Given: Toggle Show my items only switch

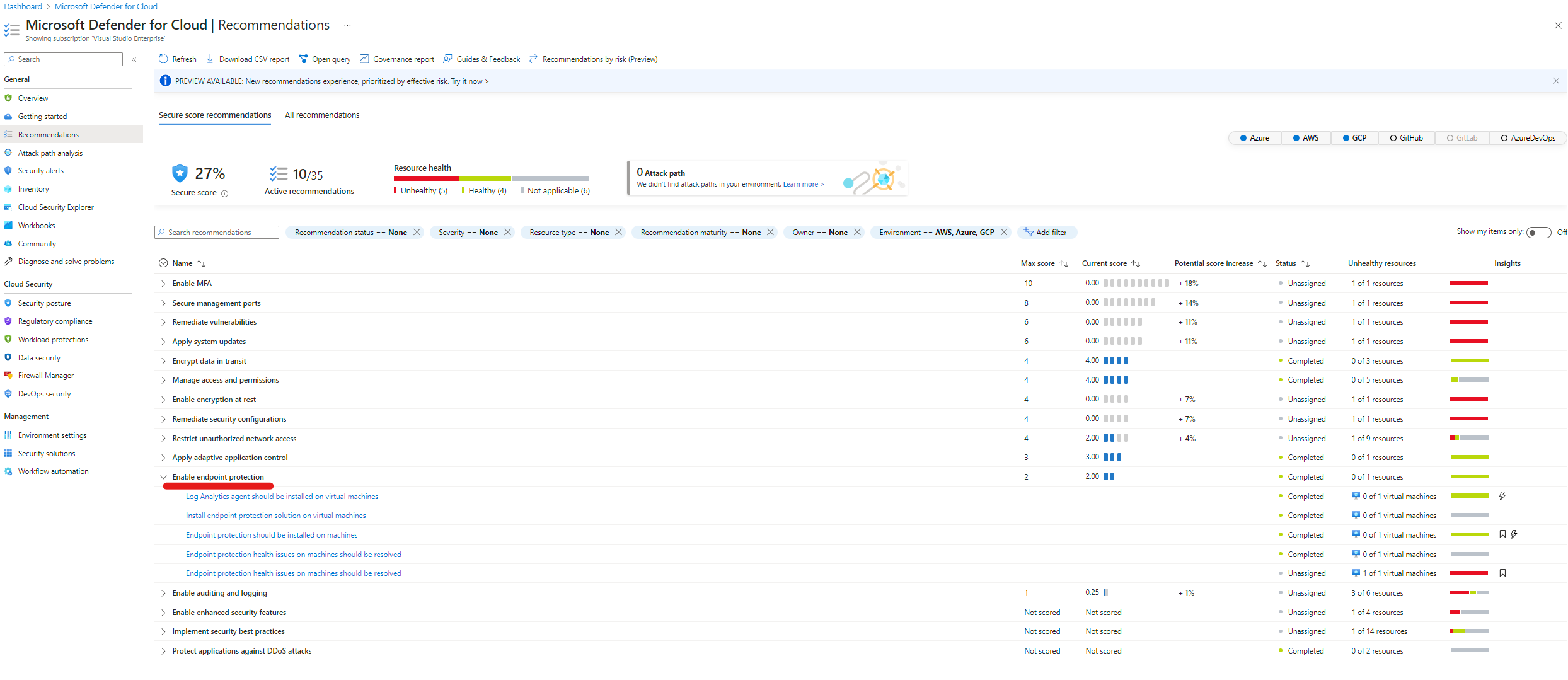Looking at the screenshot, I should click(x=1538, y=233).
